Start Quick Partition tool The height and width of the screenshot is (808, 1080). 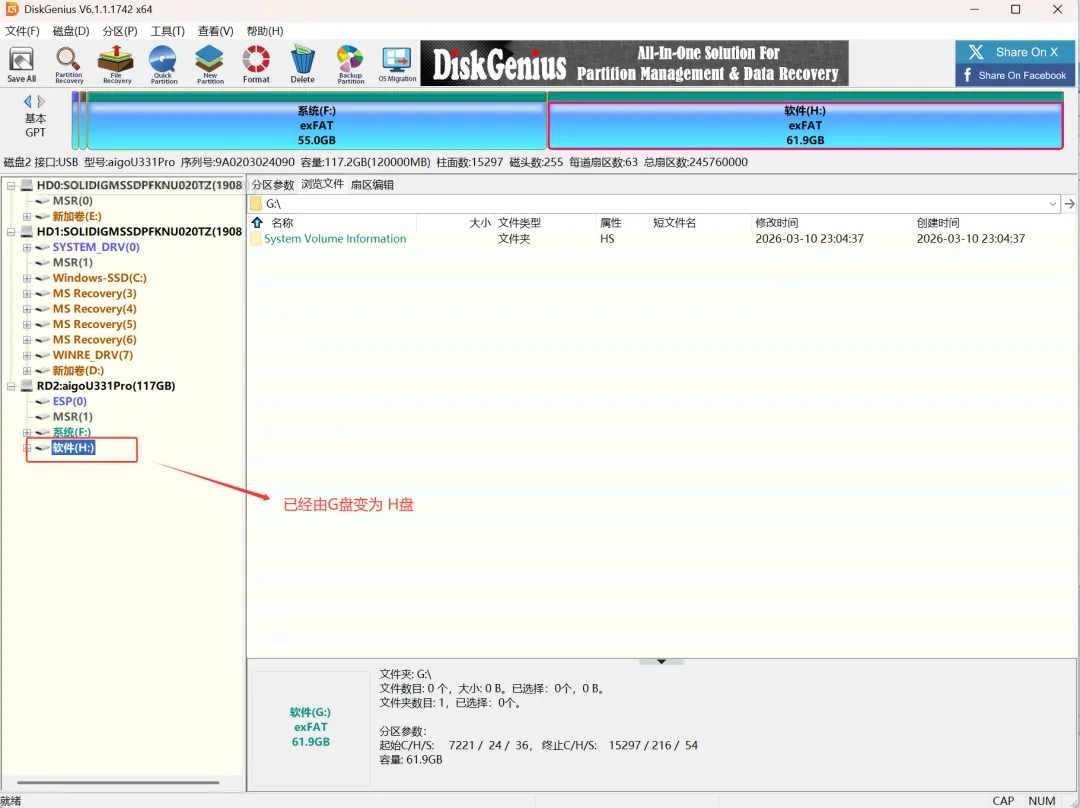[x=163, y=65]
